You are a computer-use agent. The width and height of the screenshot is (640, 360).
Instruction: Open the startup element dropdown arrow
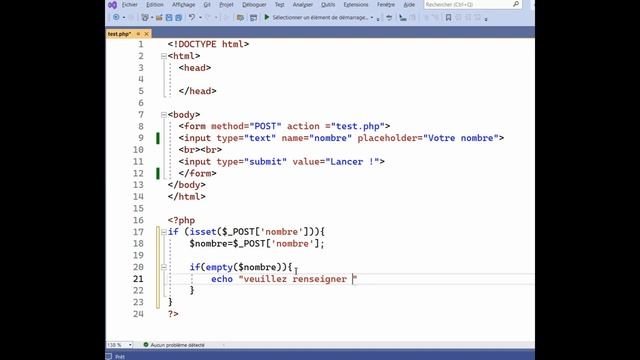click(372, 18)
